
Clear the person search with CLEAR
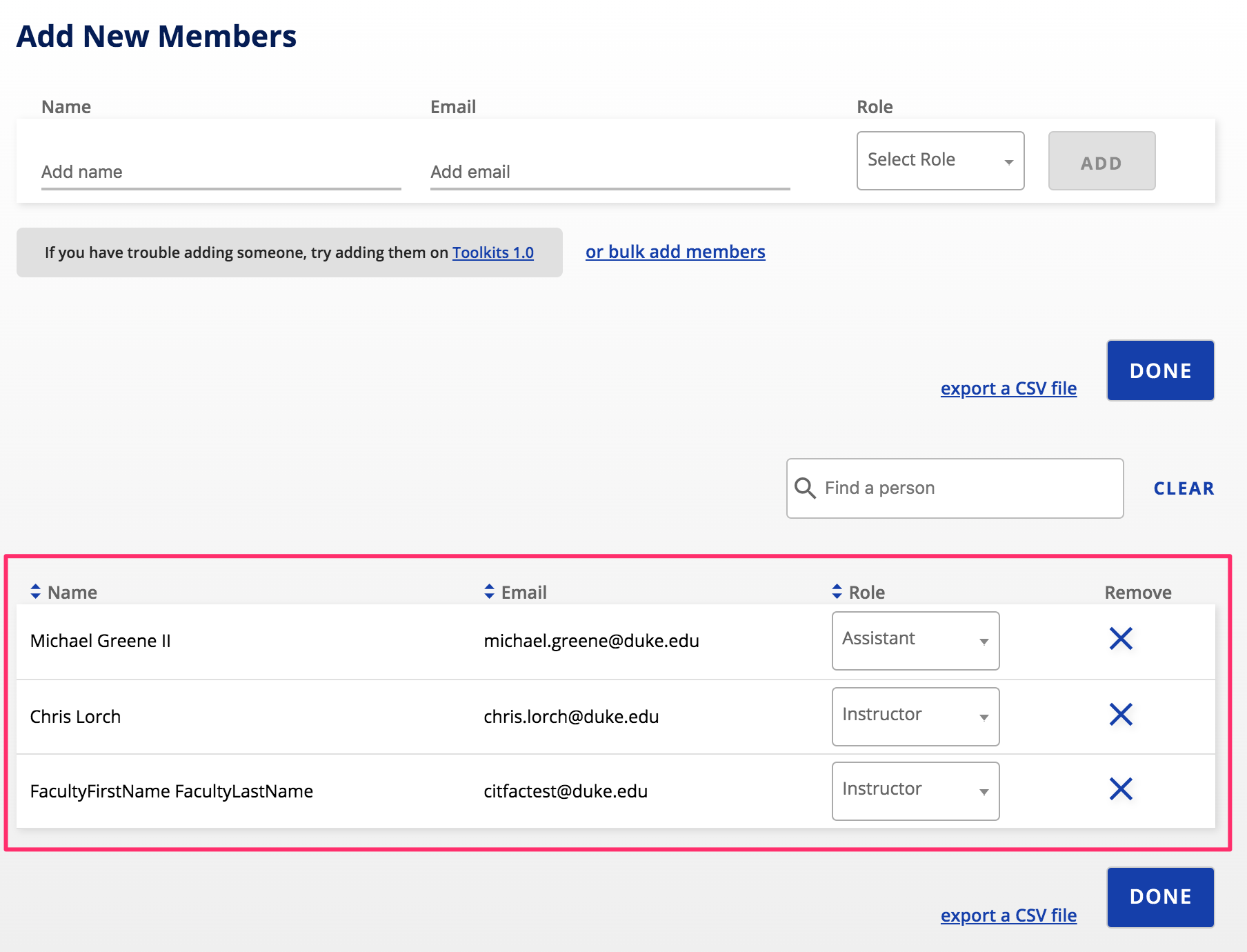coord(1184,488)
